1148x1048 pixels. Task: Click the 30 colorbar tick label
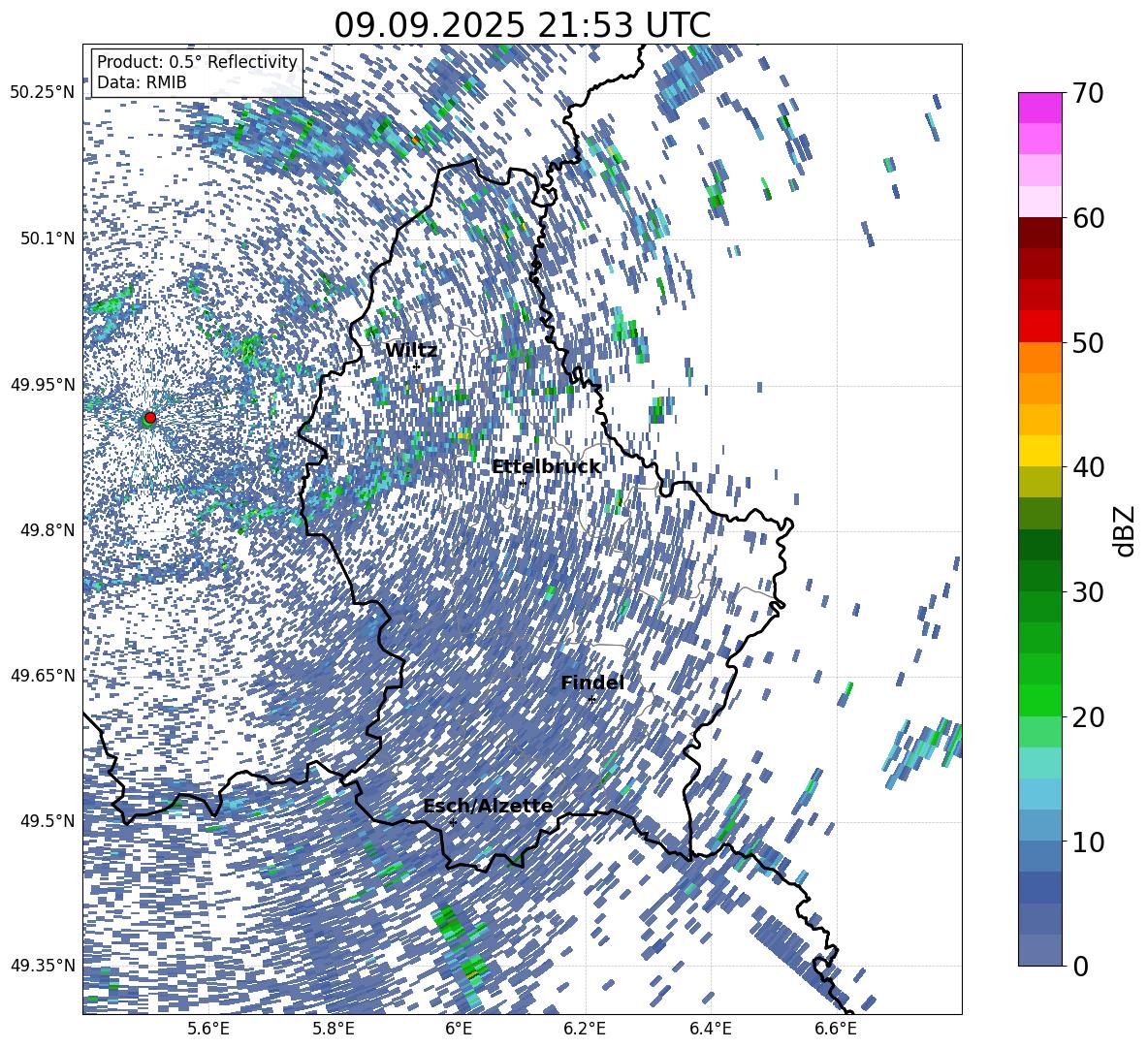pyautogui.click(x=1089, y=592)
